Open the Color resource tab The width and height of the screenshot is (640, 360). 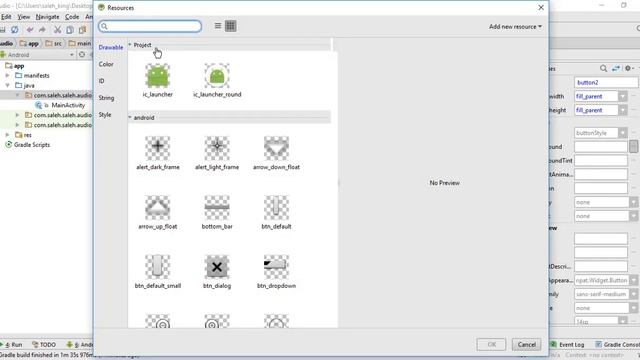pos(106,64)
